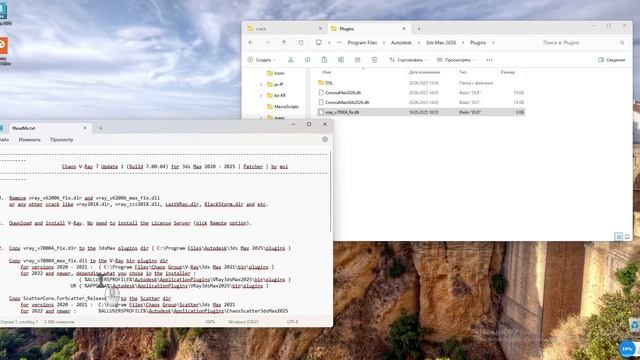Click 100% zoom in Notepad status bar

(x=210, y=322)
